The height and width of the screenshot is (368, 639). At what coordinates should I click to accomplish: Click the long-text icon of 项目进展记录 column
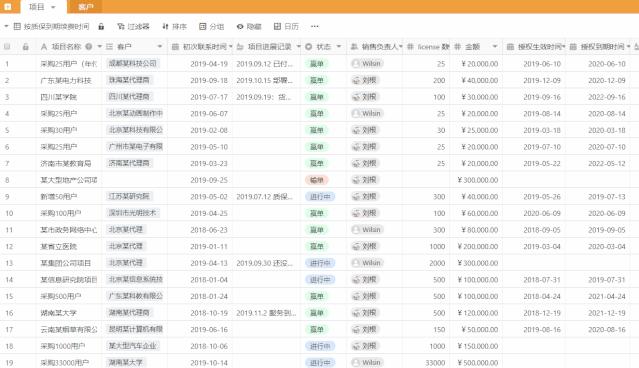pyautogui.click(x=240, y=47)
